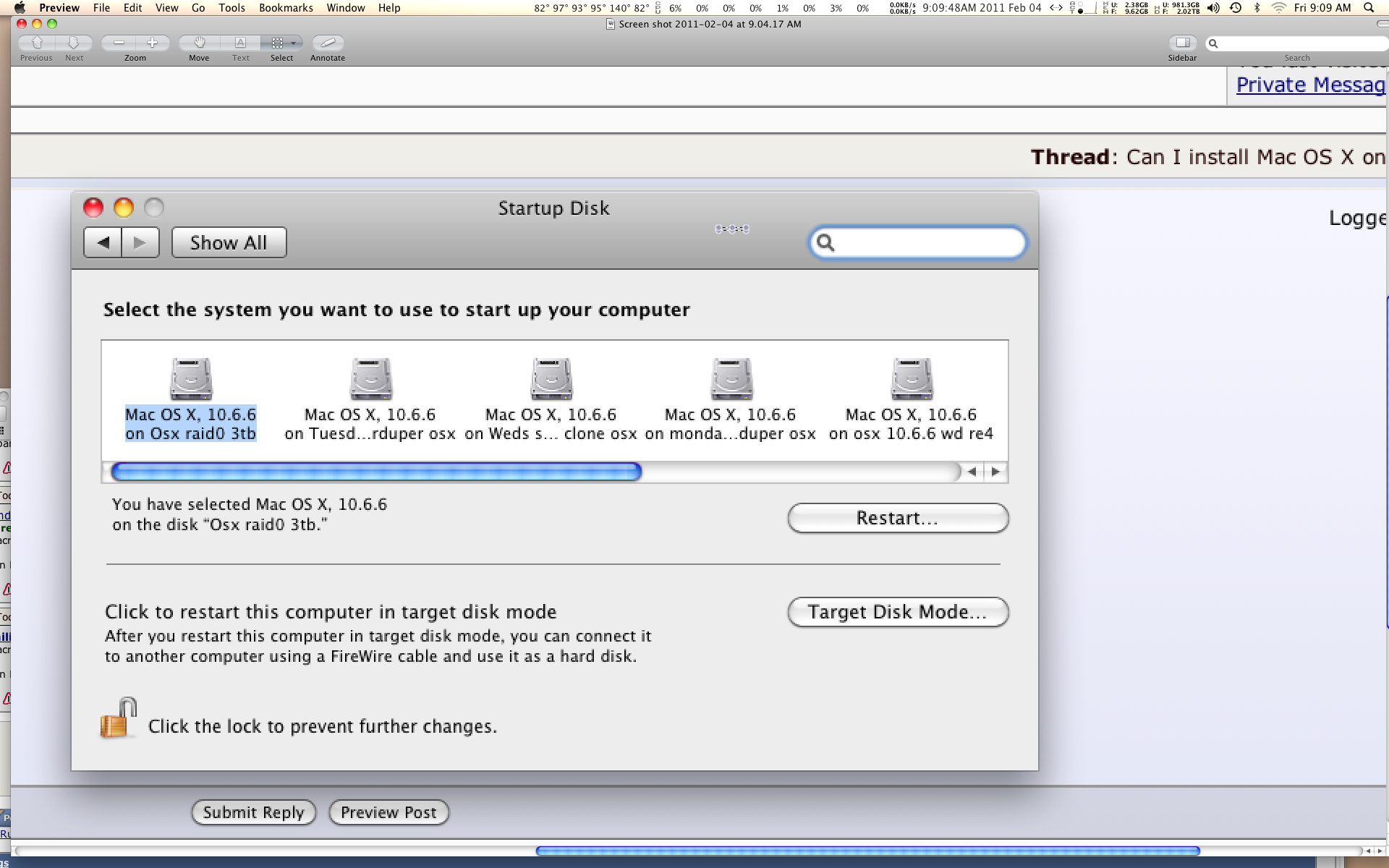
Task: Click the lock icon to prevent changes
Action: (x=119, y=718)
